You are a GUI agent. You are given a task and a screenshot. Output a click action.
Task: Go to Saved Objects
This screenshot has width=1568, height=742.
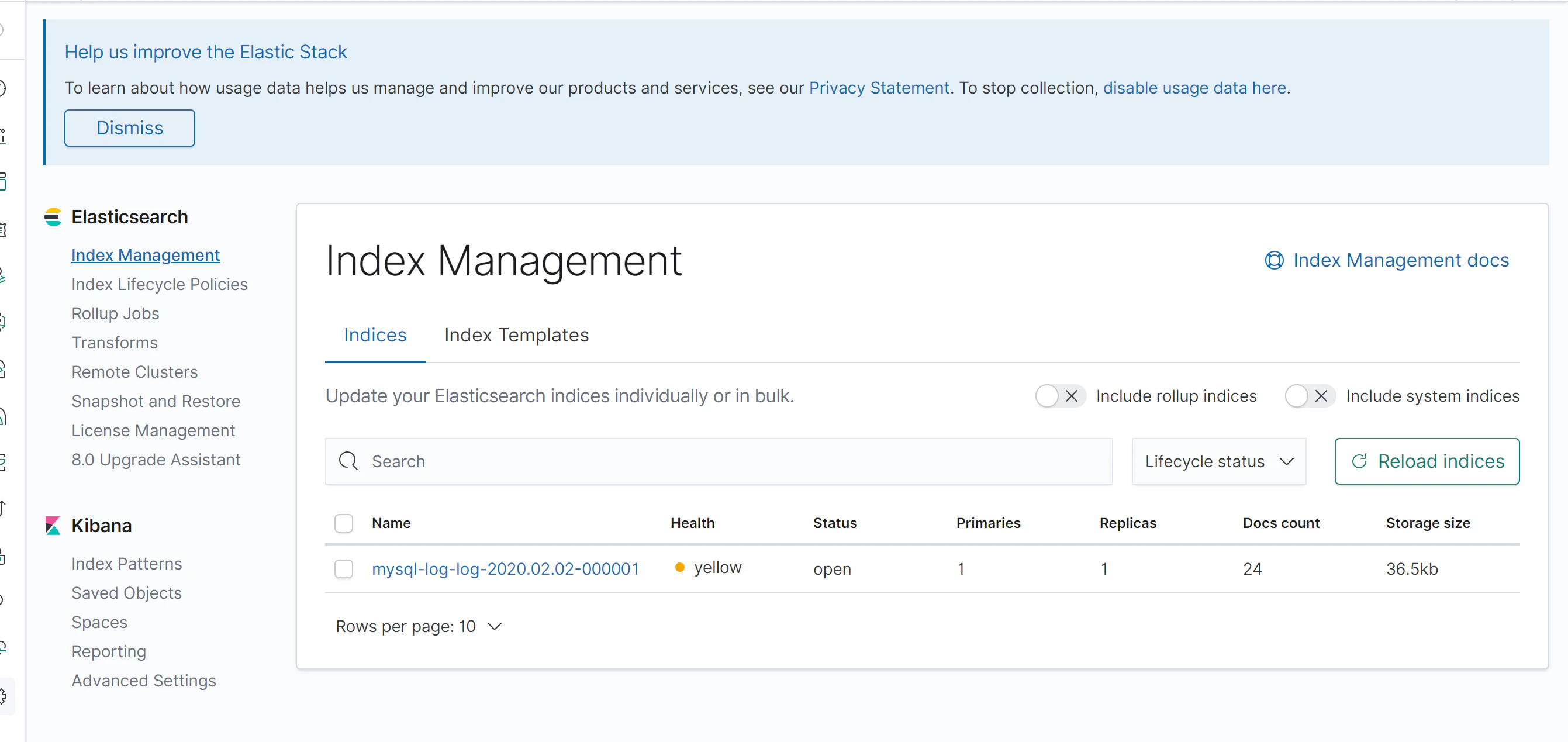coord(127,593)
